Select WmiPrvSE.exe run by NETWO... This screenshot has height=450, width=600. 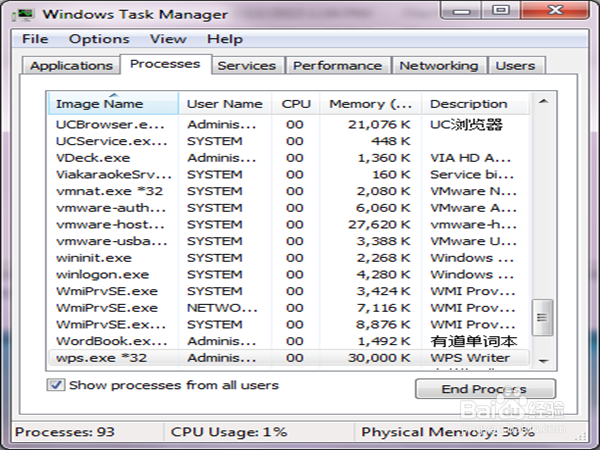(289, 308)
